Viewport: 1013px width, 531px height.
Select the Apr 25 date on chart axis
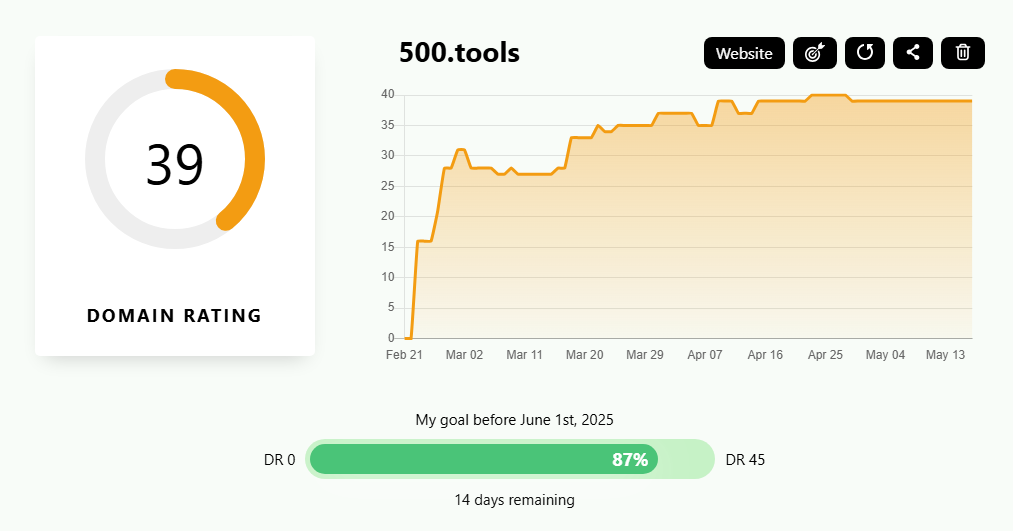(x=825, y=355)
